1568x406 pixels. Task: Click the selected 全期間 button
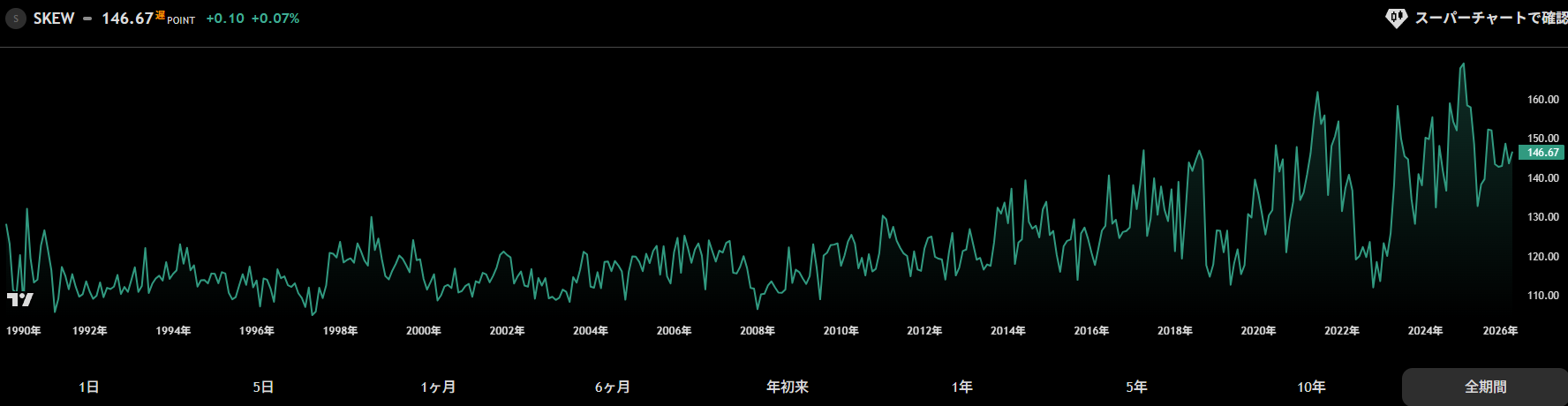pyautogui.click(x=1485, y=387)
